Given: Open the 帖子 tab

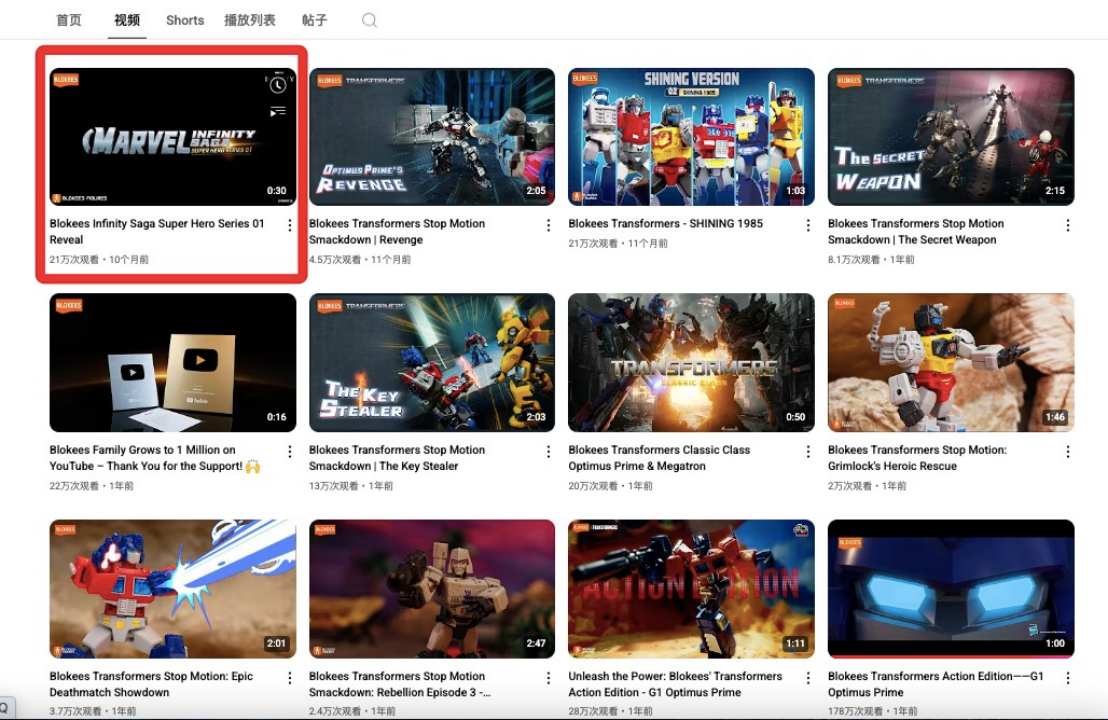Looking at the screenshot, I should (314, 20).
